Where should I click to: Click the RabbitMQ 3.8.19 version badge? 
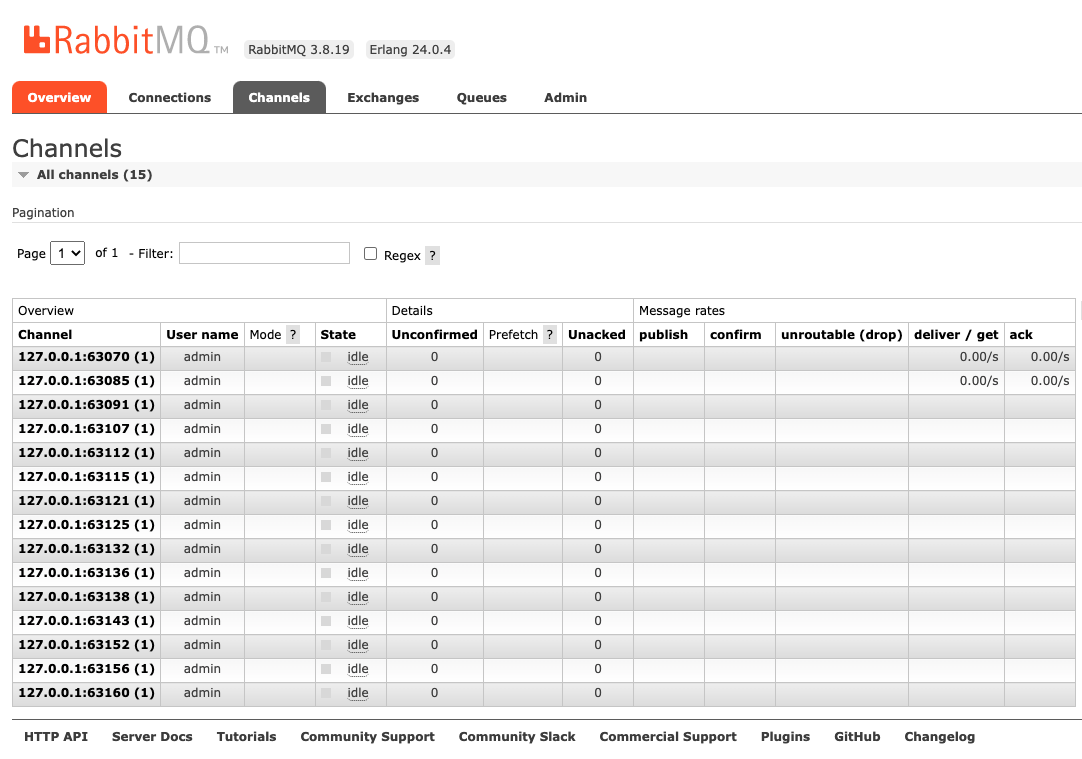pyautogui.click(x=299, y=50)
